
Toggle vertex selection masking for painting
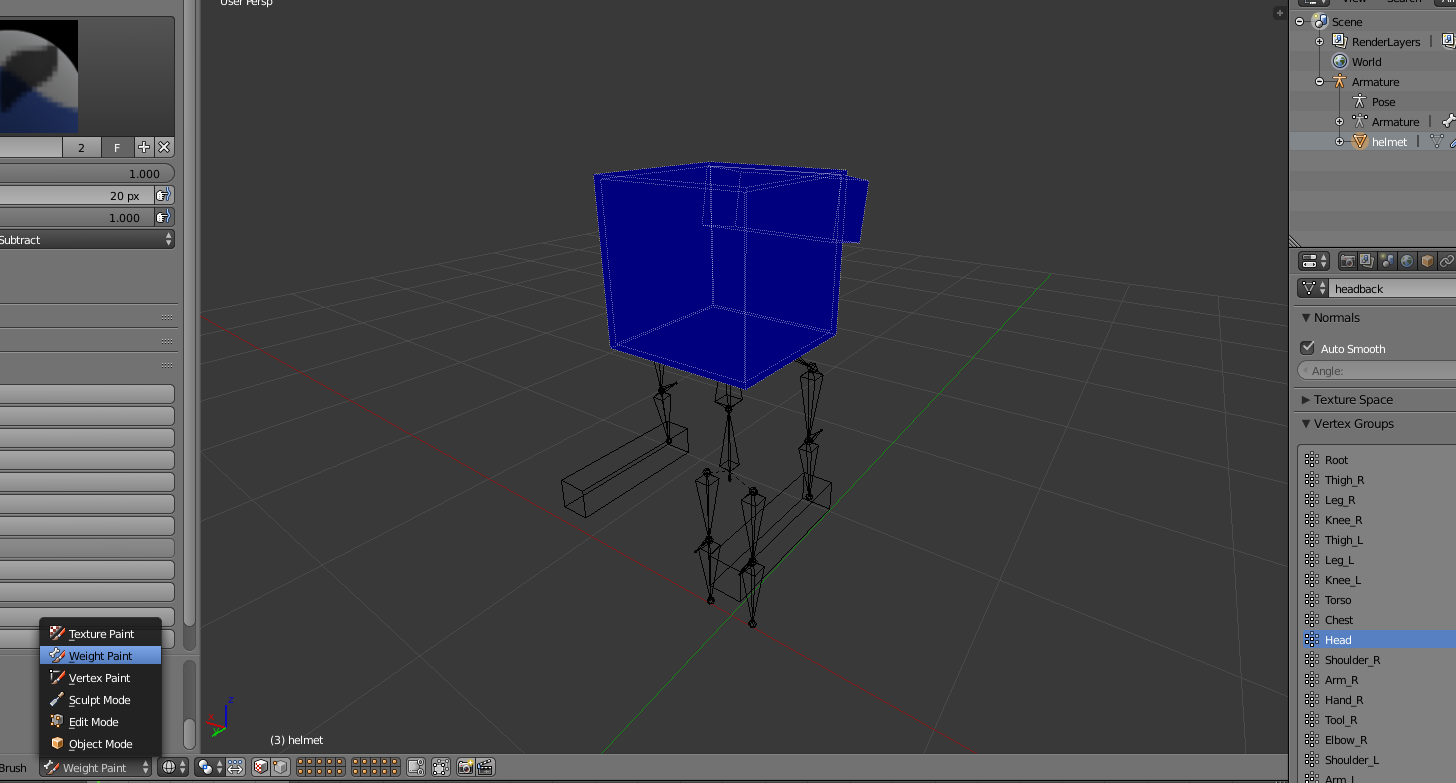280,767
